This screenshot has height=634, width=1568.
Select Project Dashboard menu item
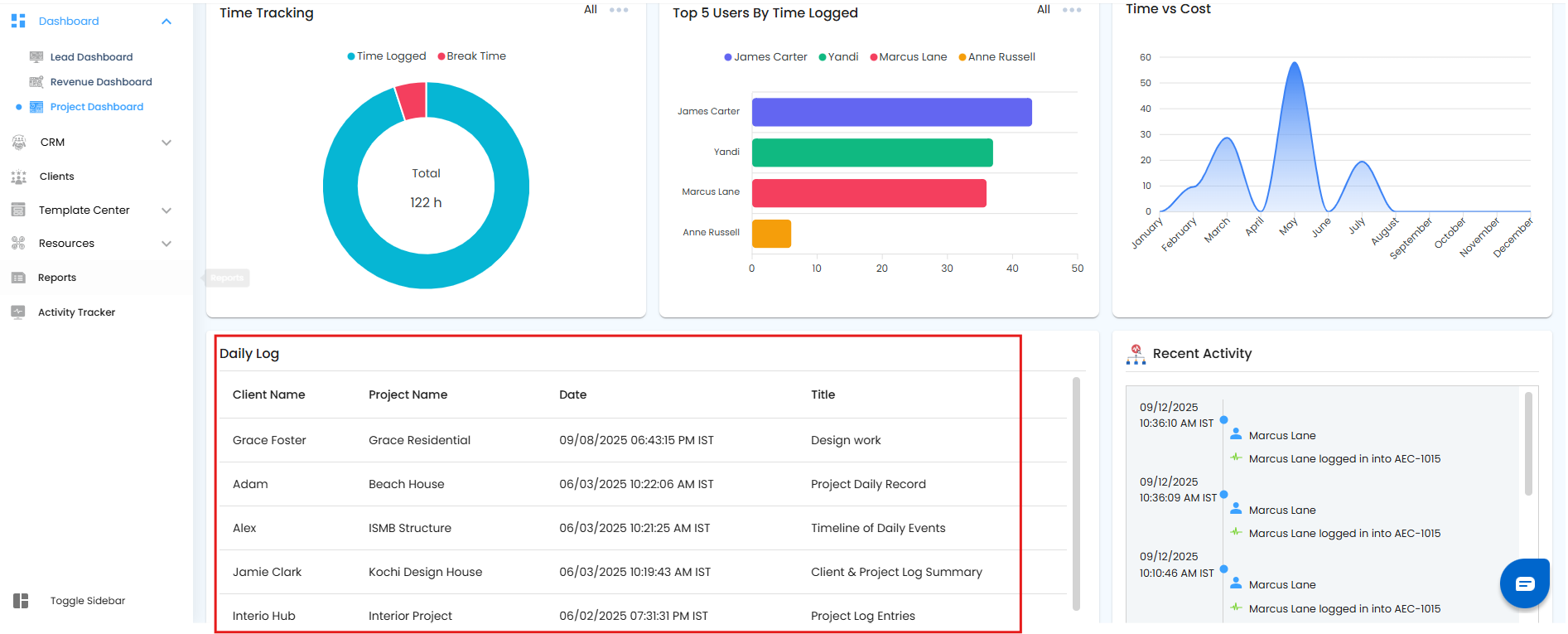(97, 107)
